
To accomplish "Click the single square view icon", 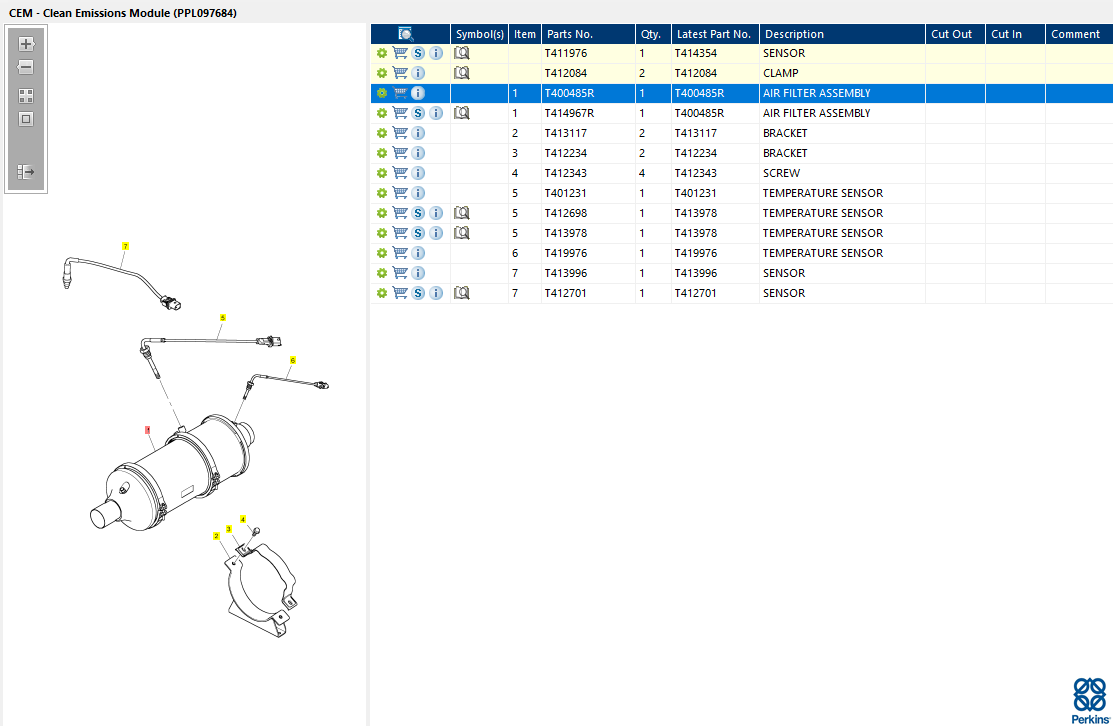I will coord(26,119).
